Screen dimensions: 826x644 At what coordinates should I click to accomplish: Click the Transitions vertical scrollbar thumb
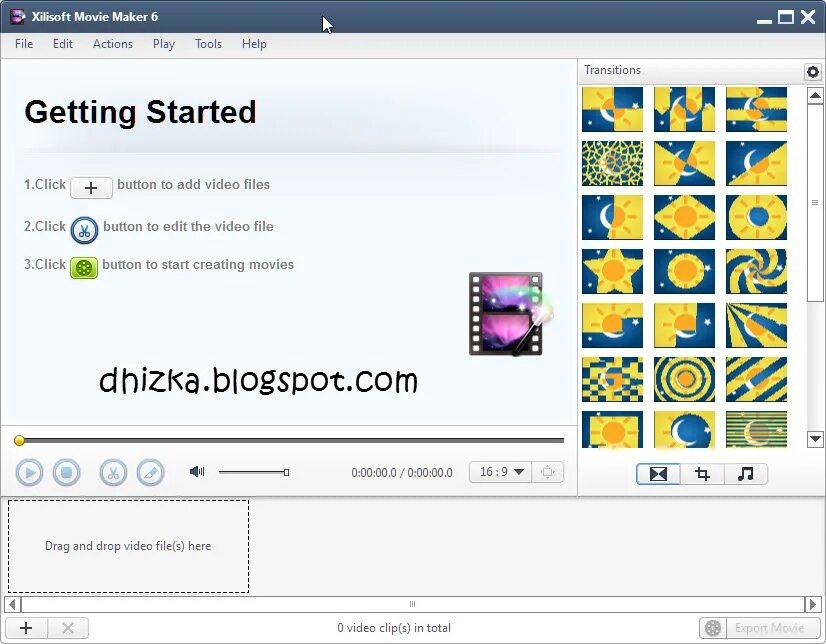point(815,203)
